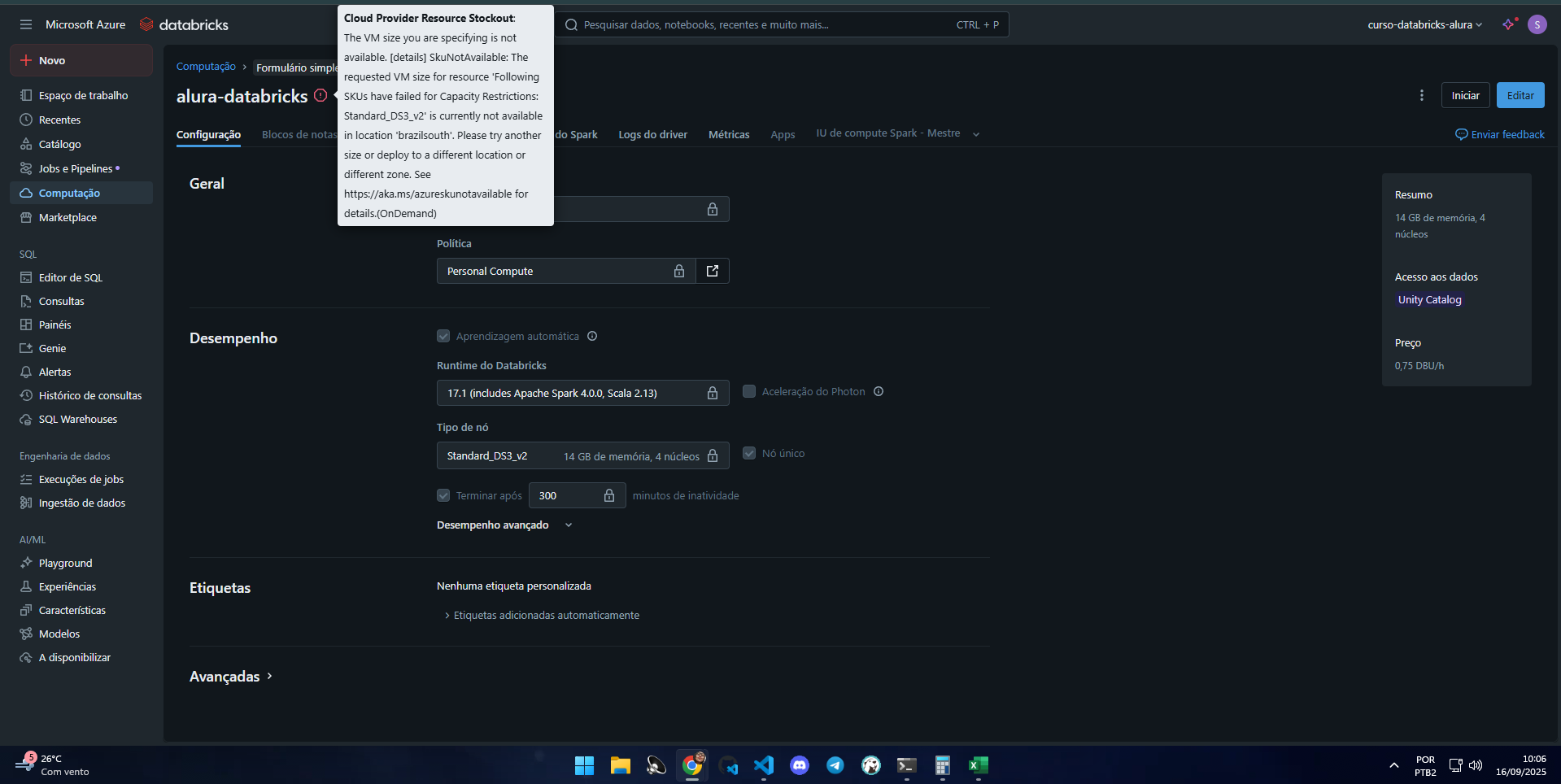1561x784 pixels.
Task: Open Consultas in sidebar
Action: [x=81, y=301]
